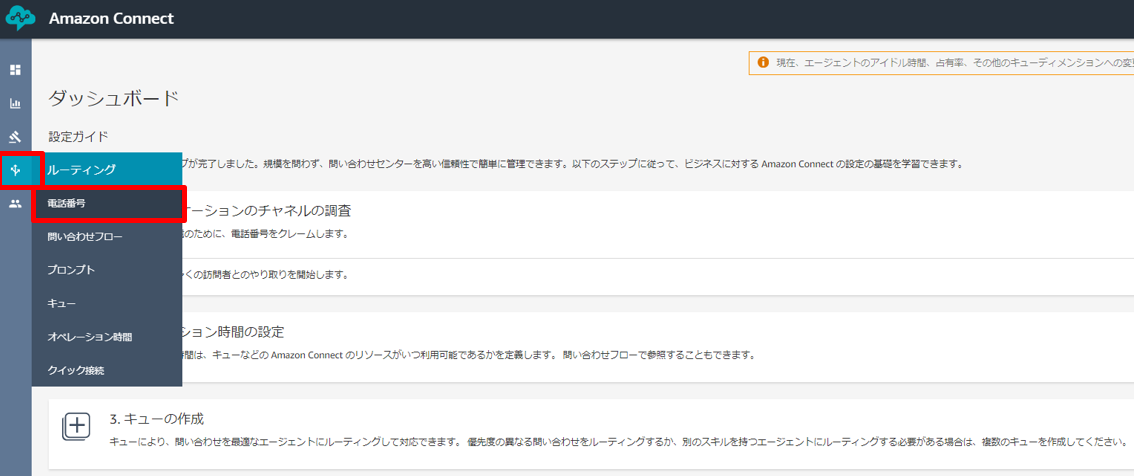Click the ダッシュボード heading
Viewport: 1134px width, 476px height.
pyautogui.click(x=113, y=99)
